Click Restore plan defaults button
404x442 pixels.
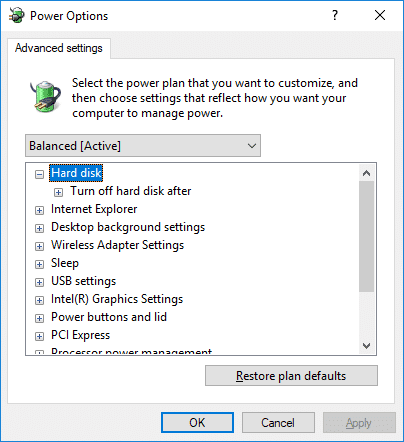[x=291, y=376]
